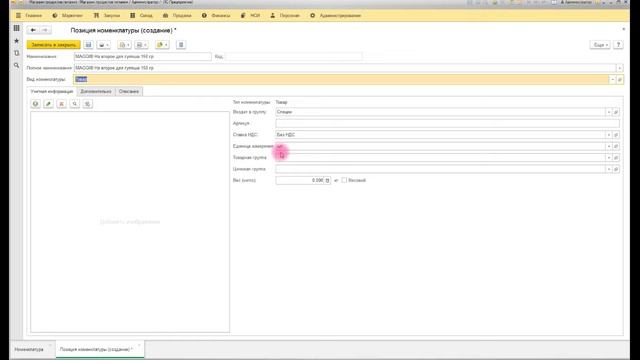This screenshot has height=360, width=640.
Task: Switch to the Дополнительно tab
Action: pos(96,91)
